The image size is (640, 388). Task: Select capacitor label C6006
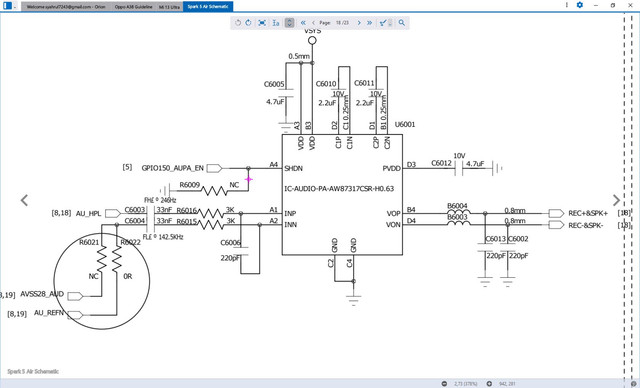(230, 243)
